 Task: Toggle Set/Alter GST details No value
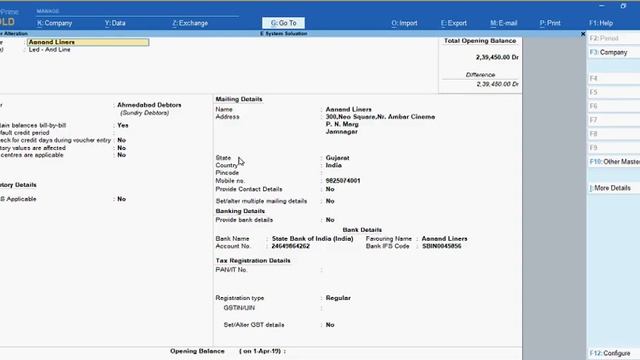[x=330, y=325]
